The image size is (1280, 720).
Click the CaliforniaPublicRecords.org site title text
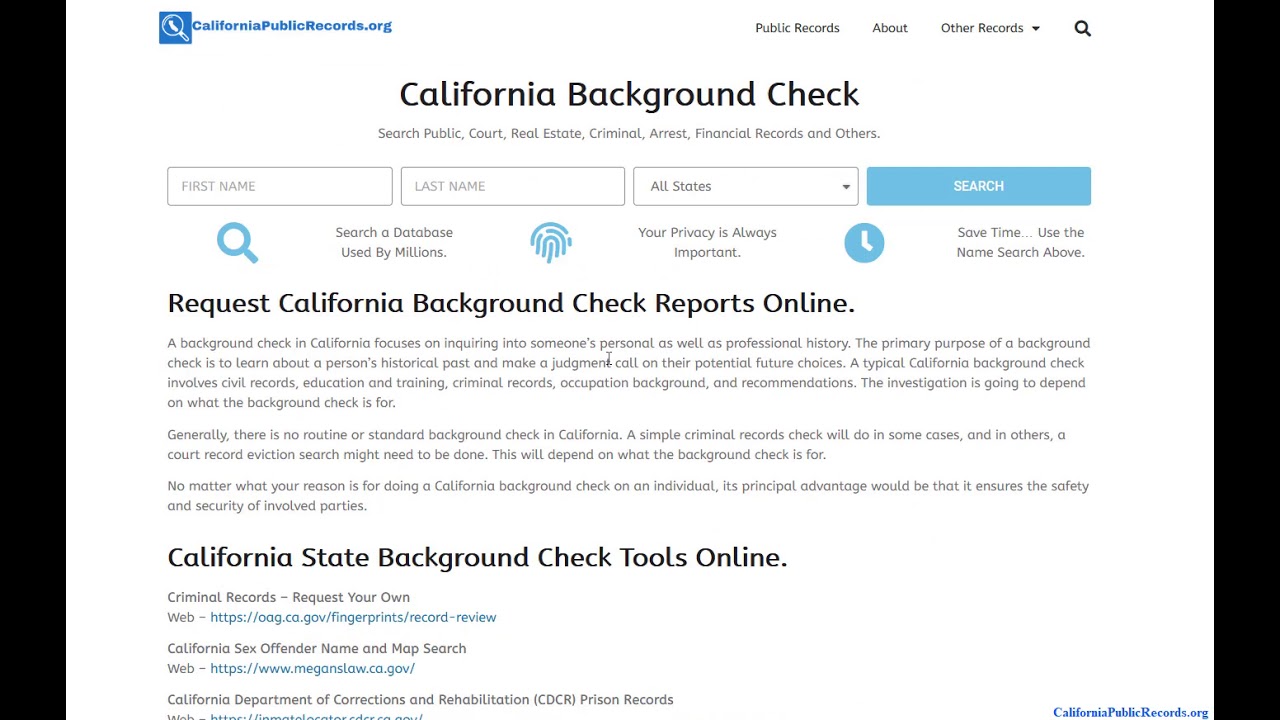click(292, 26)
